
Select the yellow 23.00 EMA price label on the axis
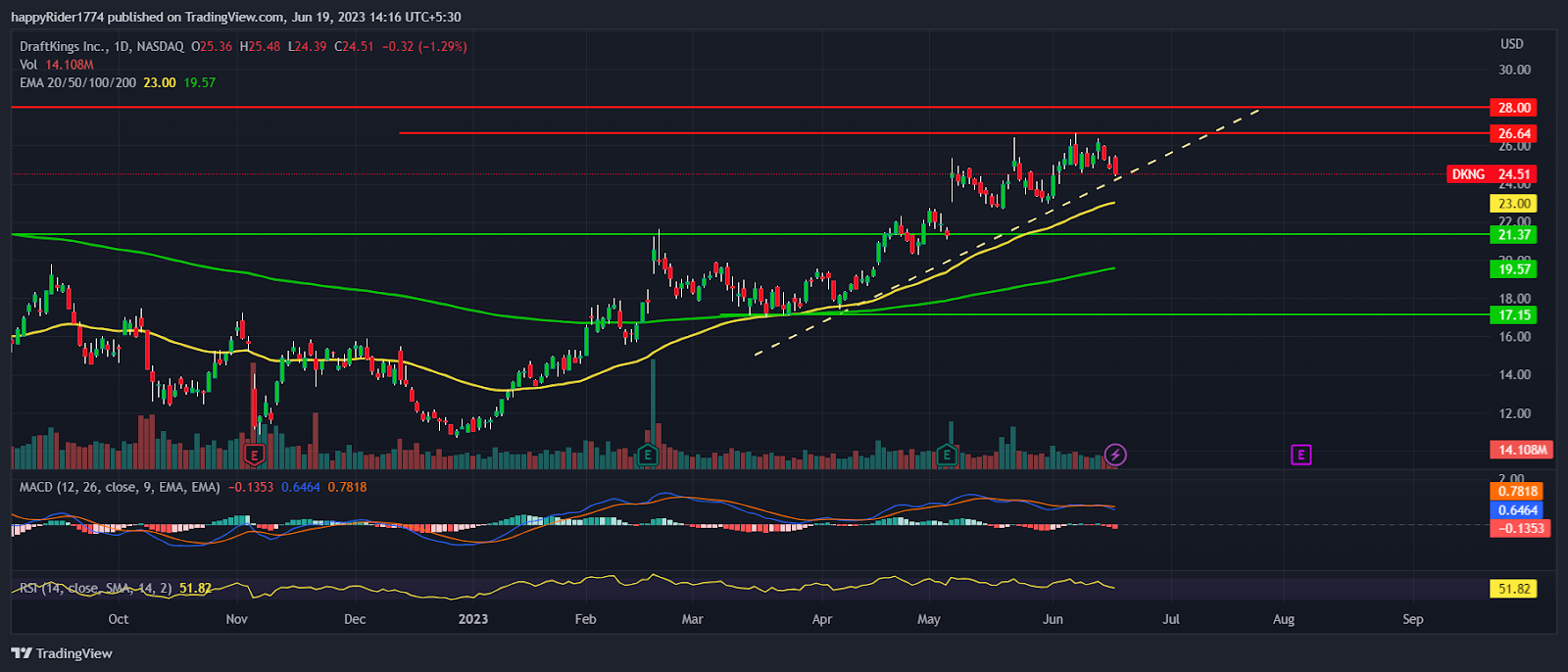point(1513,204)
